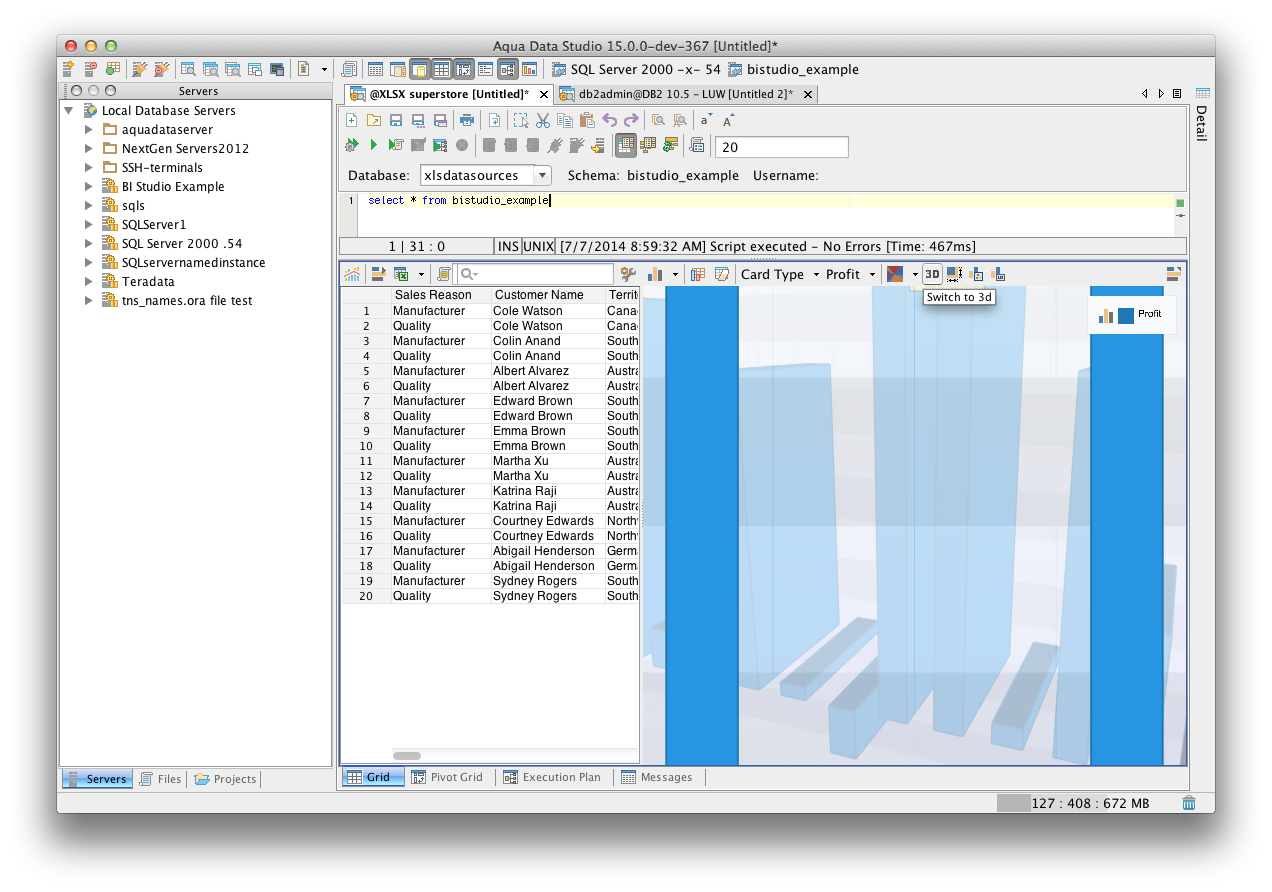Screen dimensions: 1272x892
Task: Toggle the highlighted grid layout button in the main toolbar
Action: 441,69
